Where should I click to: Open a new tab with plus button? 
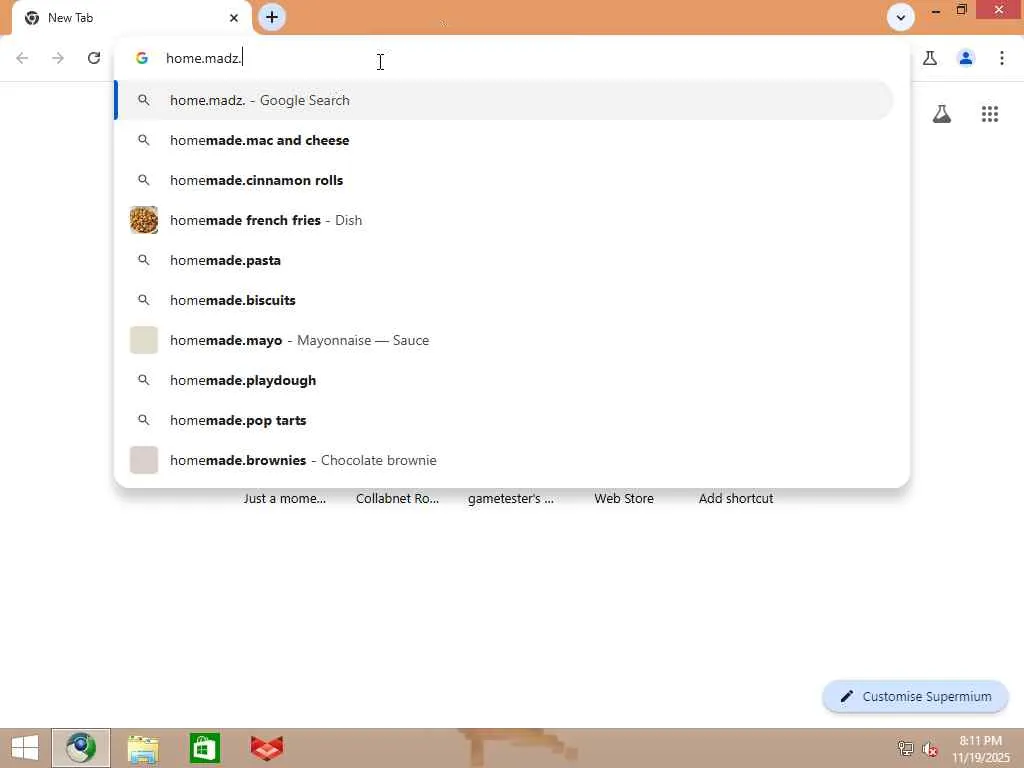(x=272, y=17)
